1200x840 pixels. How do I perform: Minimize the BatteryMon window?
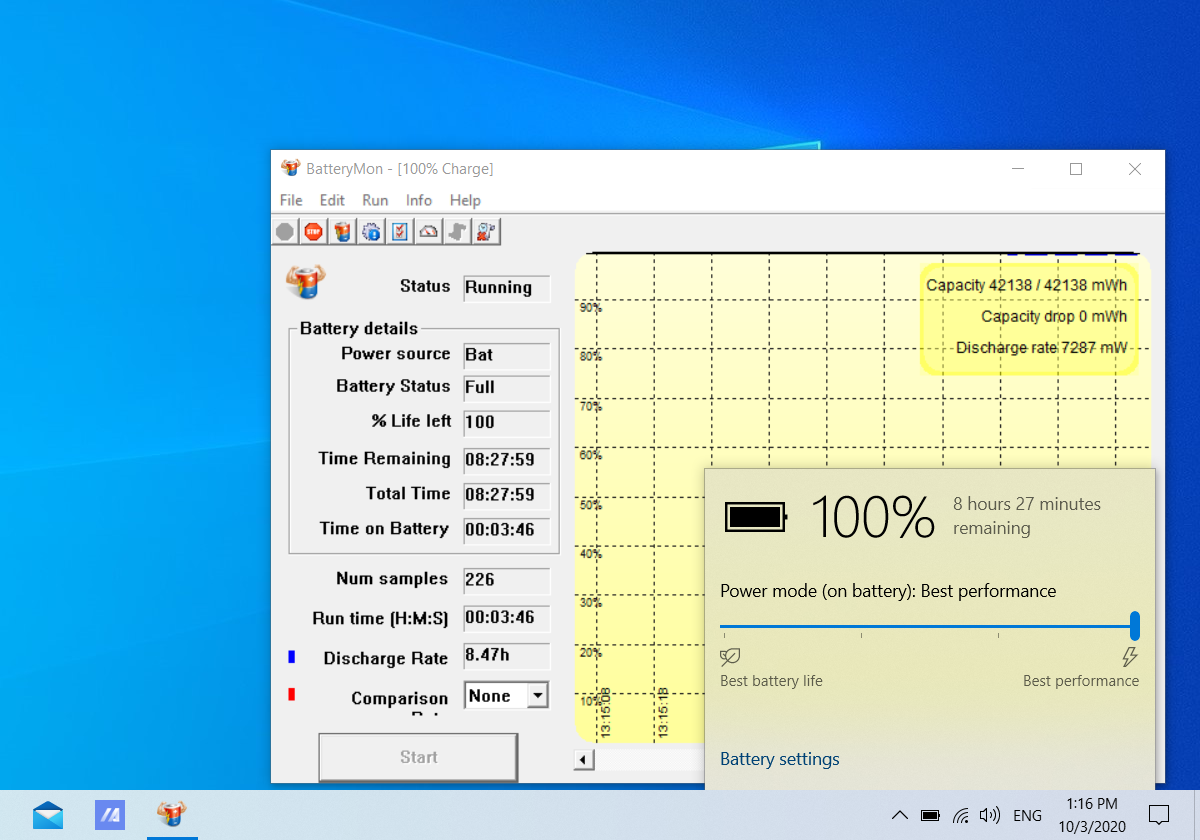pos(1017,169)
